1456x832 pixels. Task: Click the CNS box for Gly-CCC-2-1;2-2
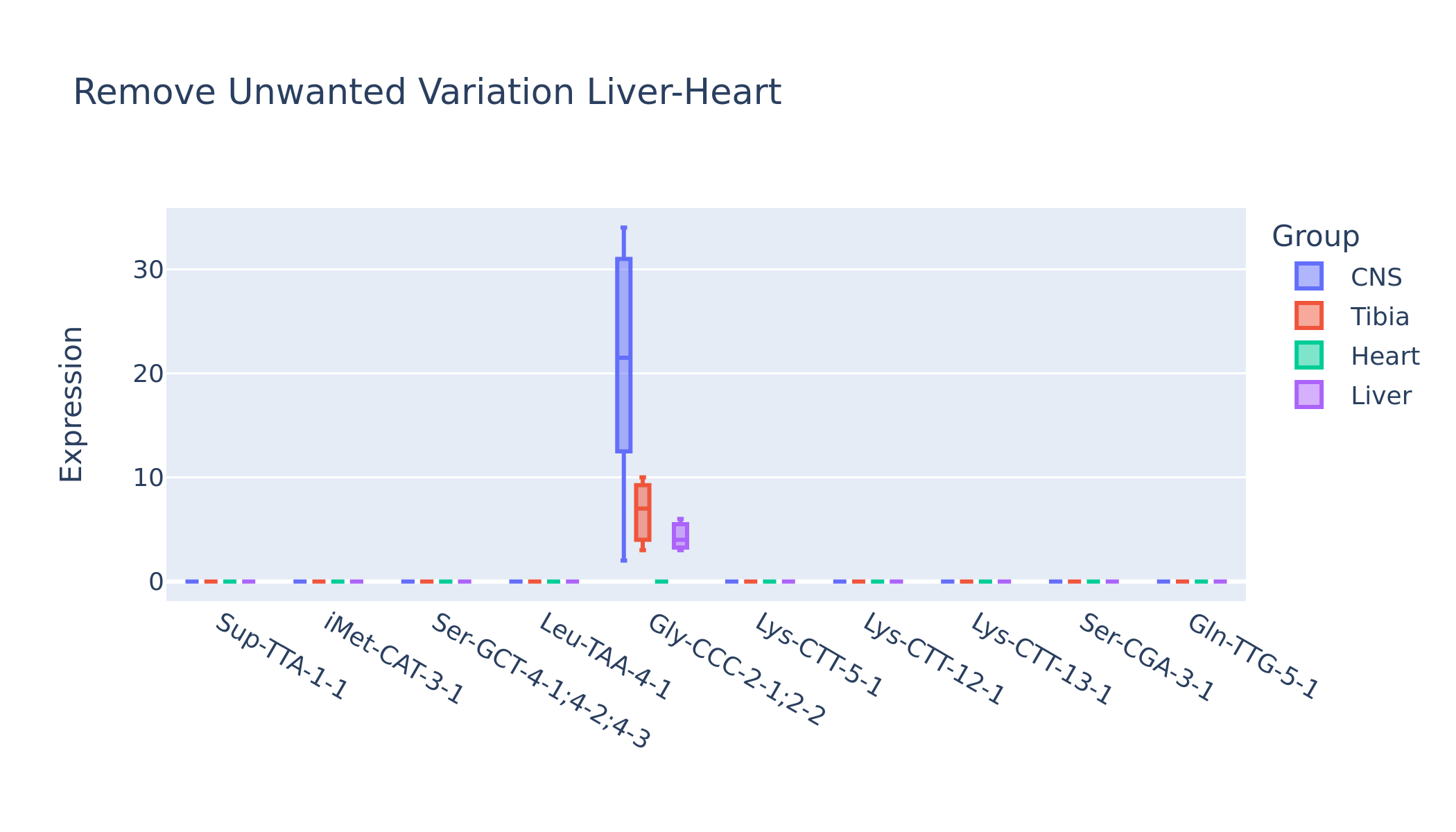click(x=624, y=355)
